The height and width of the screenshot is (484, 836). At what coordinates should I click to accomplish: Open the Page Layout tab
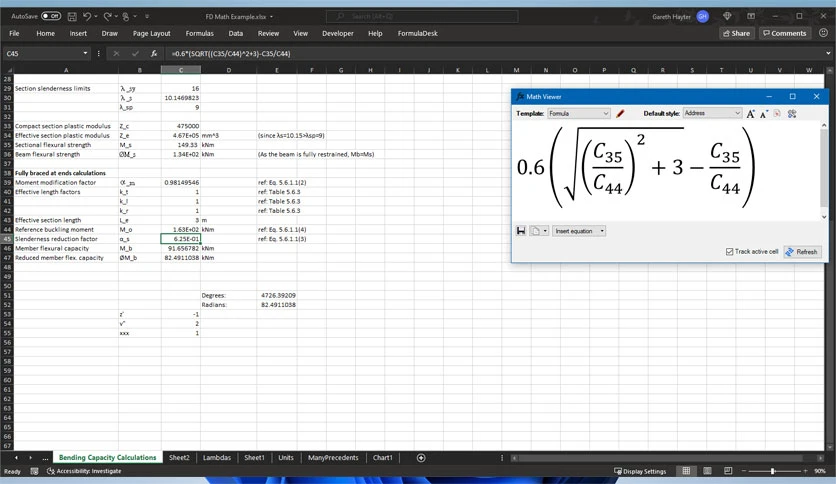[x=151, y=33]
